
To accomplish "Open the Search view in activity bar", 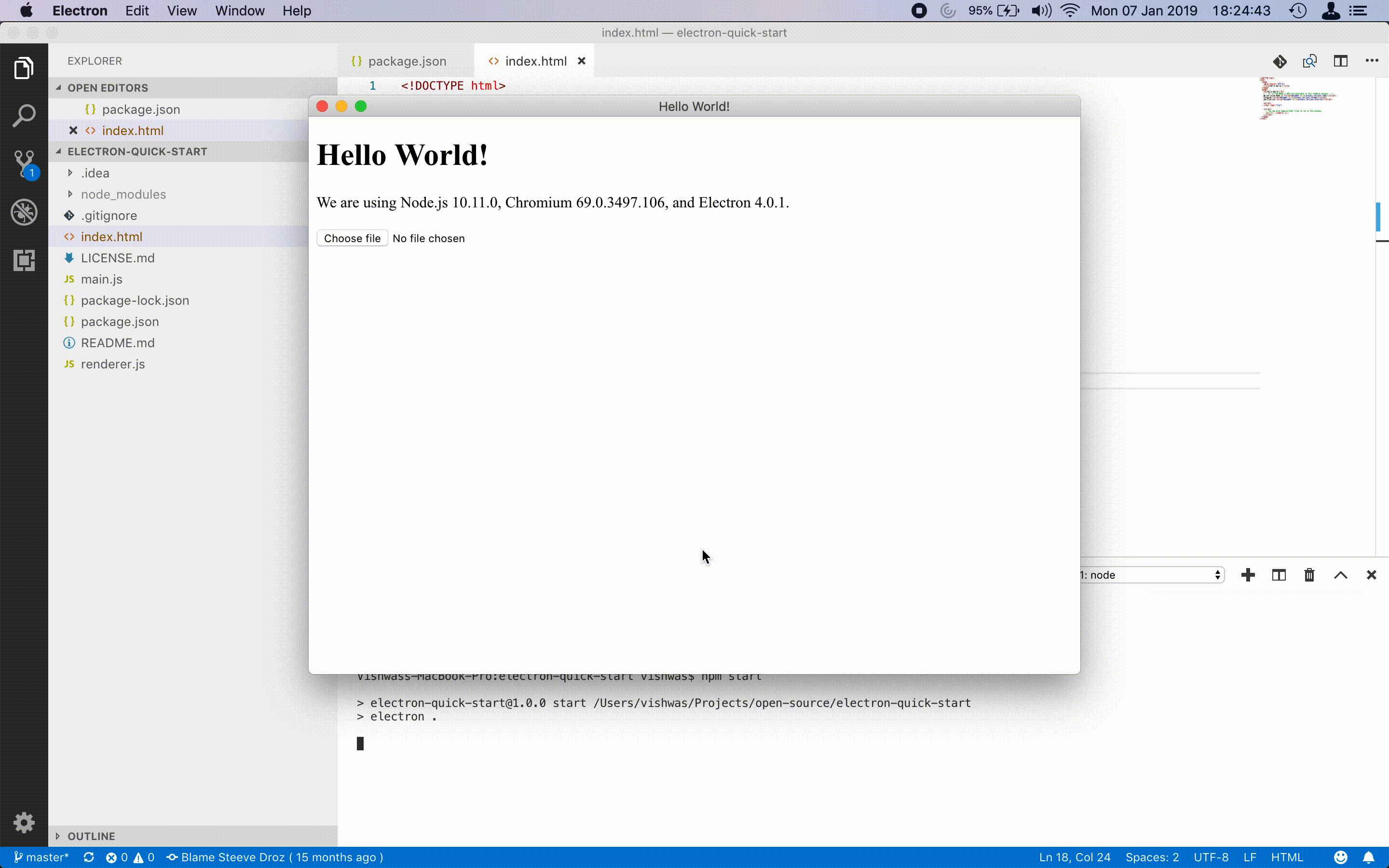I will (24, 116).
